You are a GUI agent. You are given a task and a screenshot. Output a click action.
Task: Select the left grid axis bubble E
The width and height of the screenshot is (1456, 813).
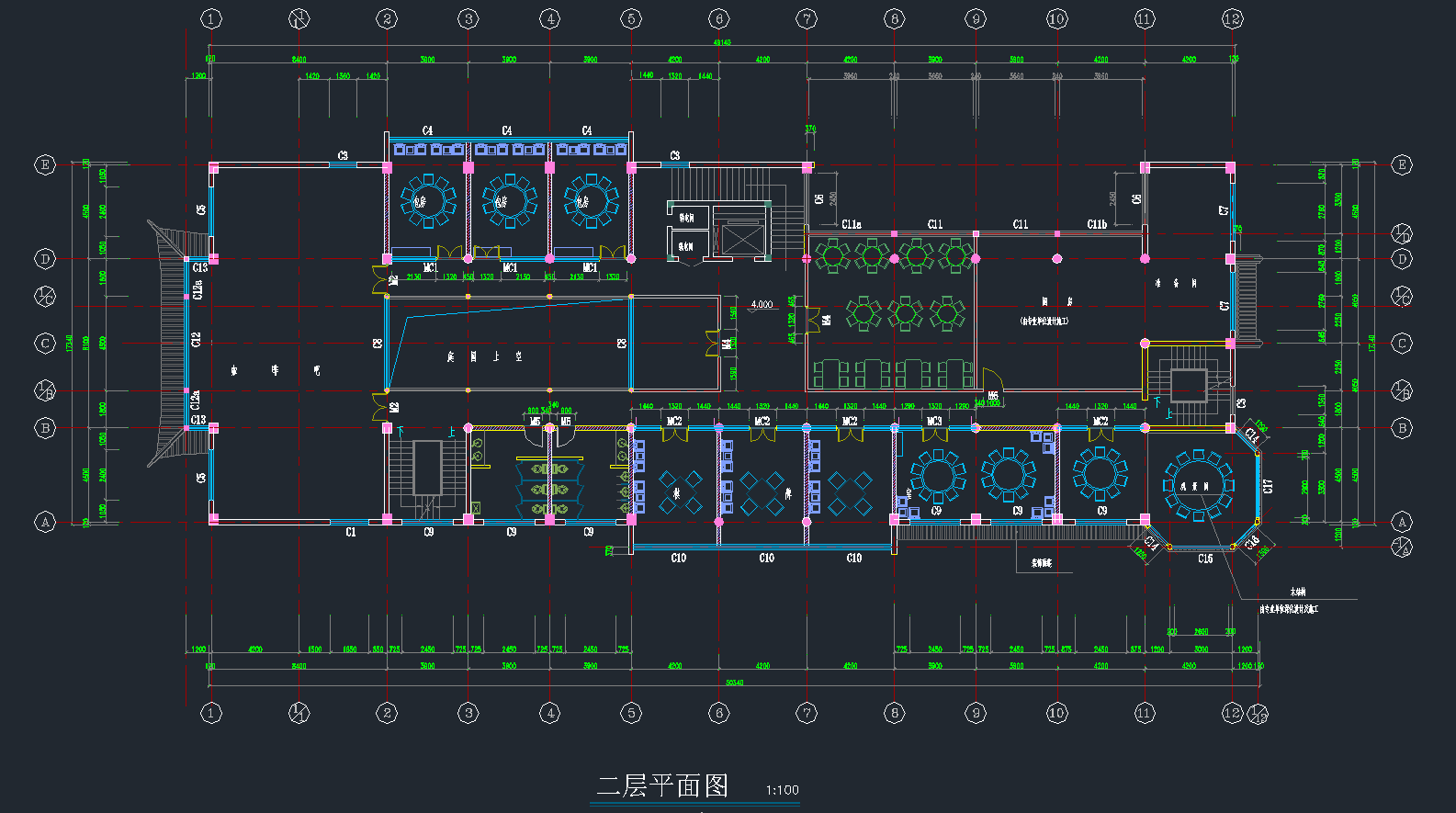click(45, 165)
